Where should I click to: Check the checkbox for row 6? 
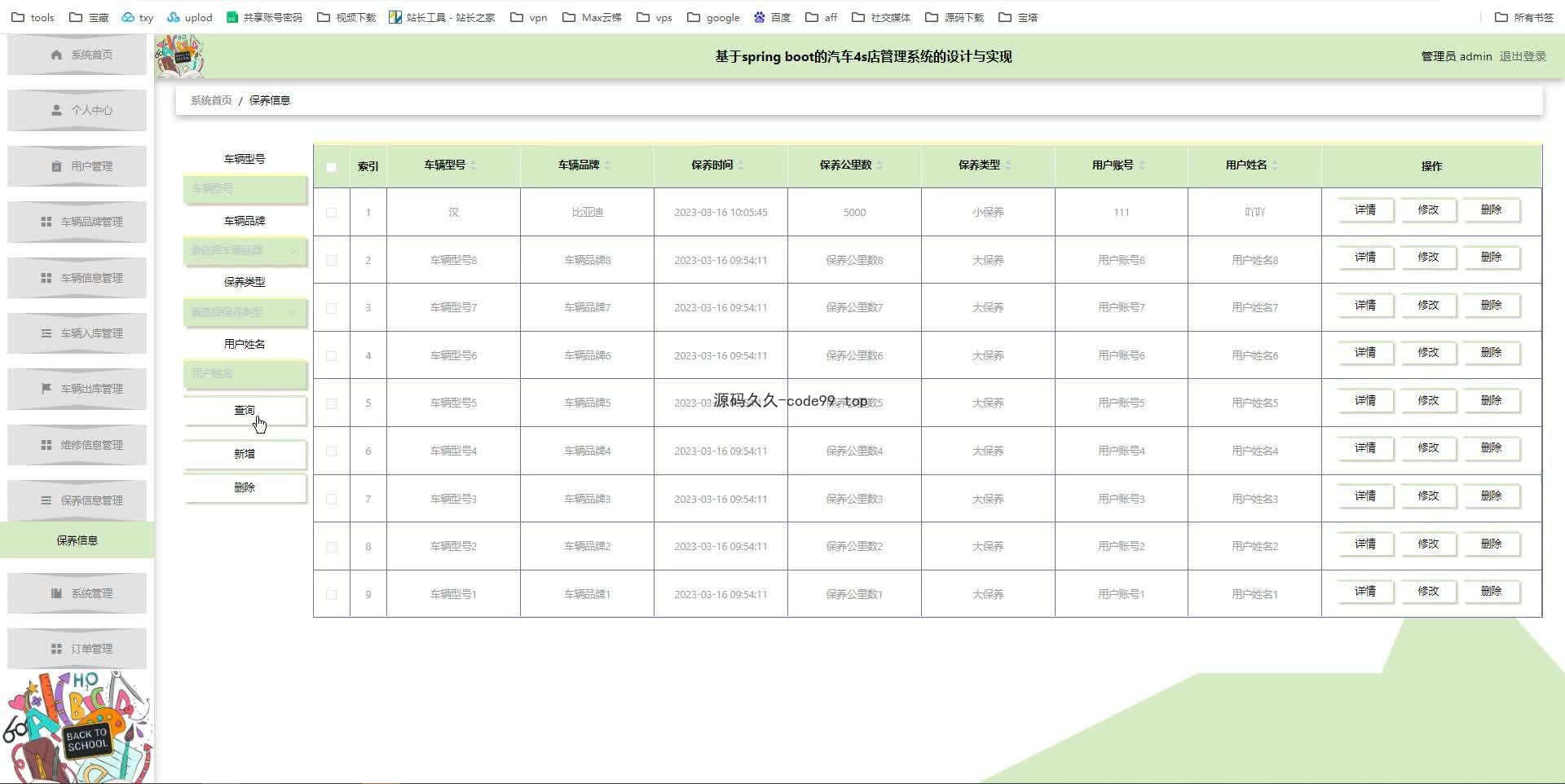click(331, 451)
